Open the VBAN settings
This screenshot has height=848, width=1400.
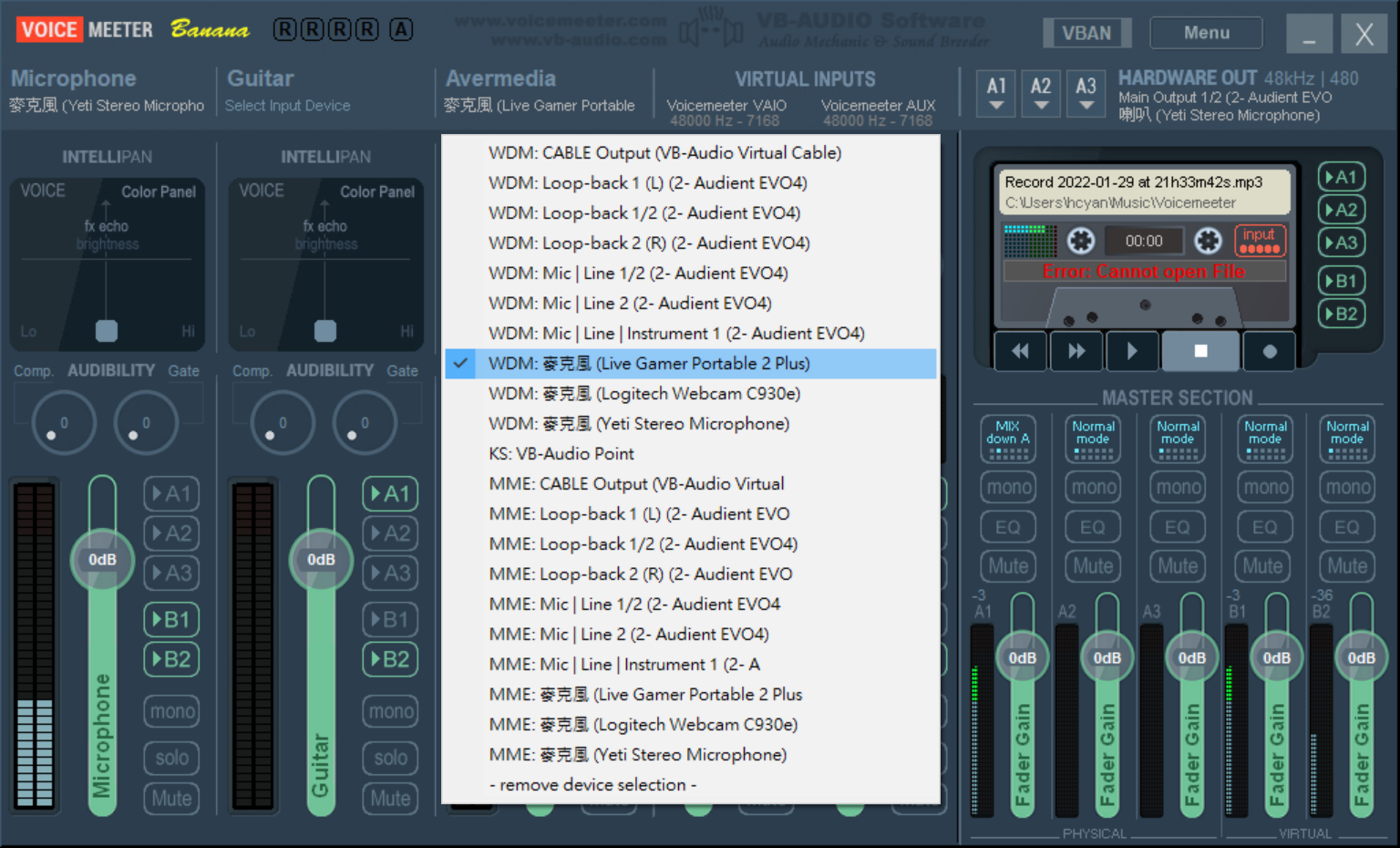[1086, 33]
